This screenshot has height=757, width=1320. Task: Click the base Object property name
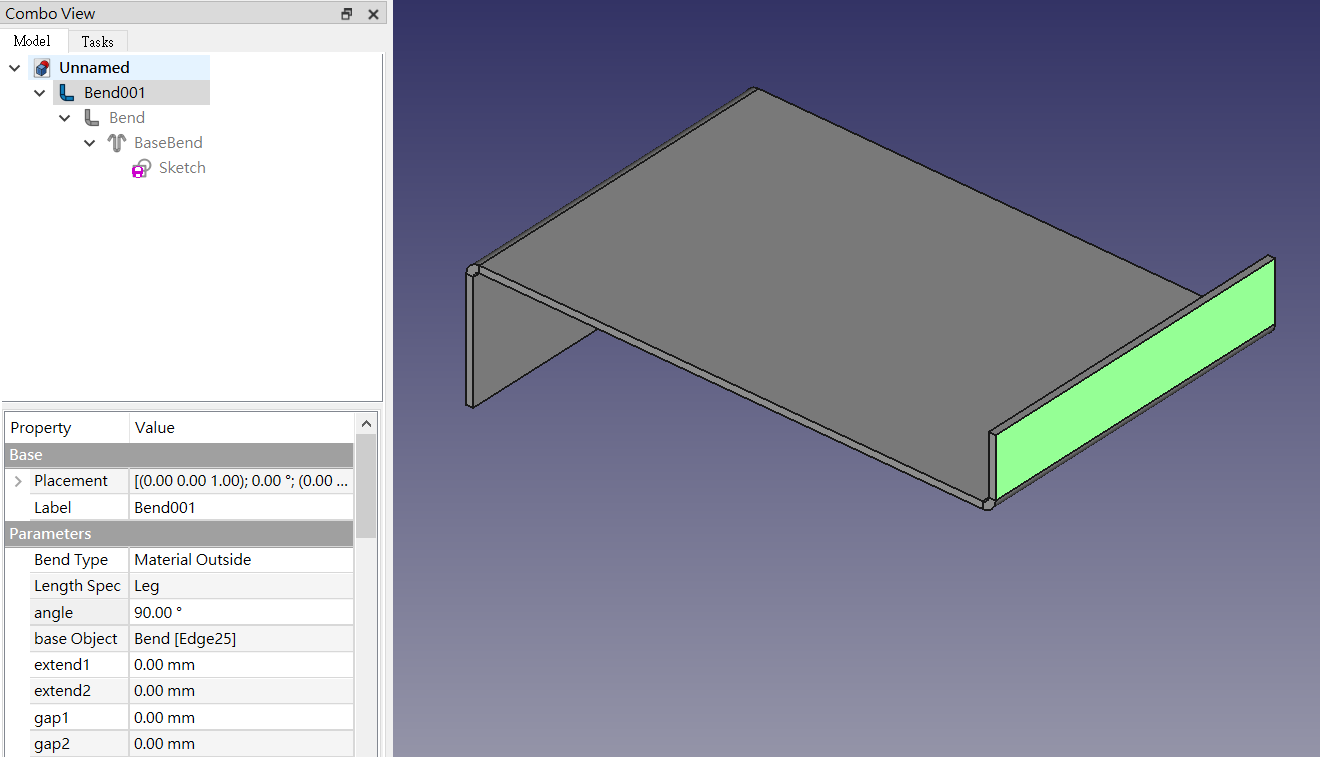coord(76,638)
